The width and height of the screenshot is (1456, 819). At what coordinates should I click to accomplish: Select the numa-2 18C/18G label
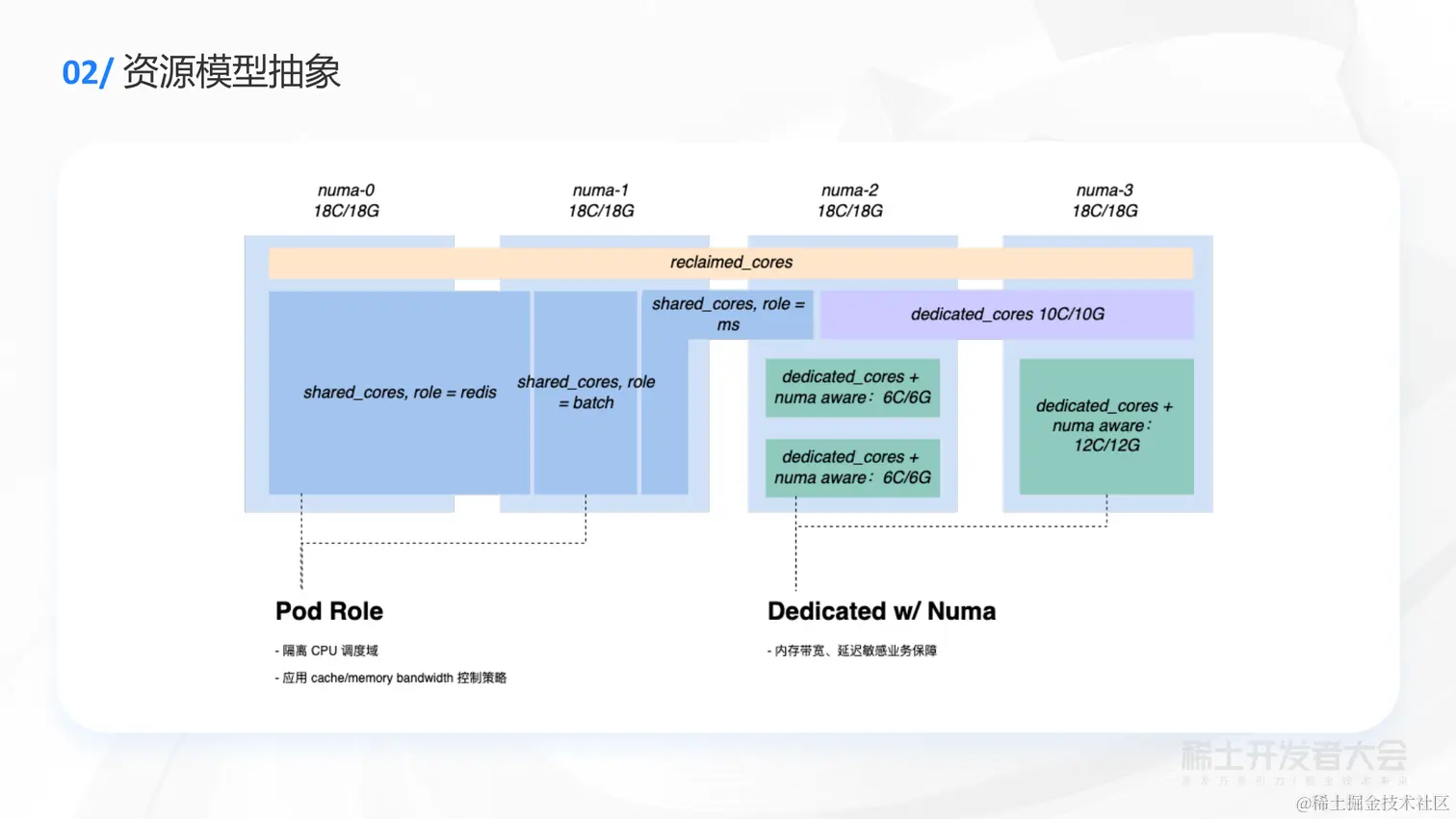point(849,200)
